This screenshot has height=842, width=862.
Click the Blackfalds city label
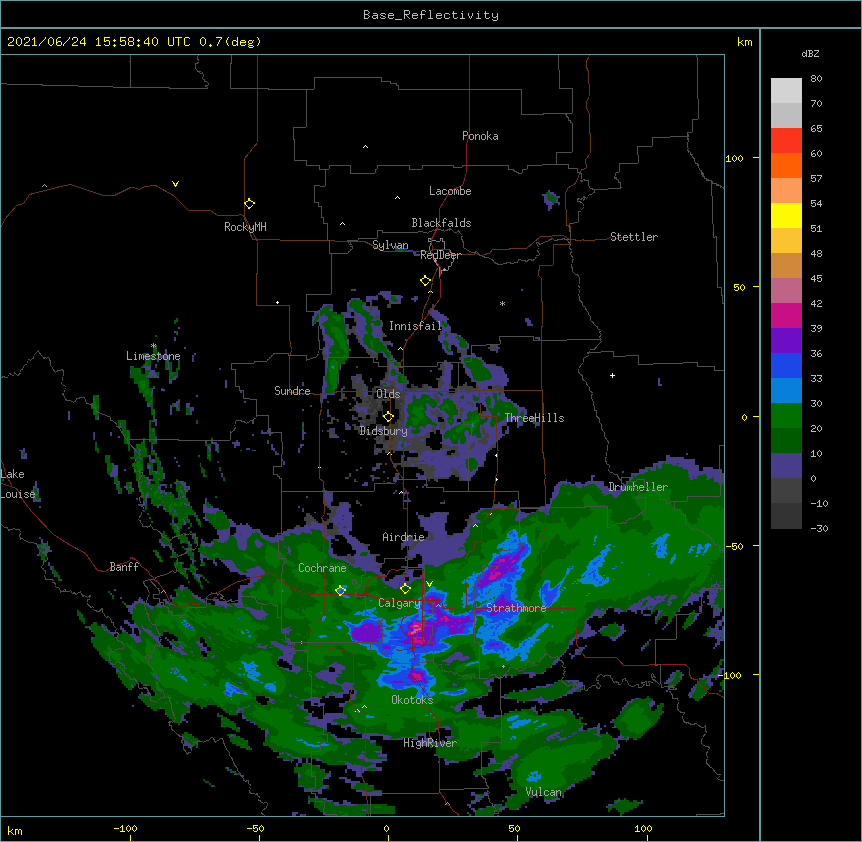pyautogui.click(x=441, y=223)
